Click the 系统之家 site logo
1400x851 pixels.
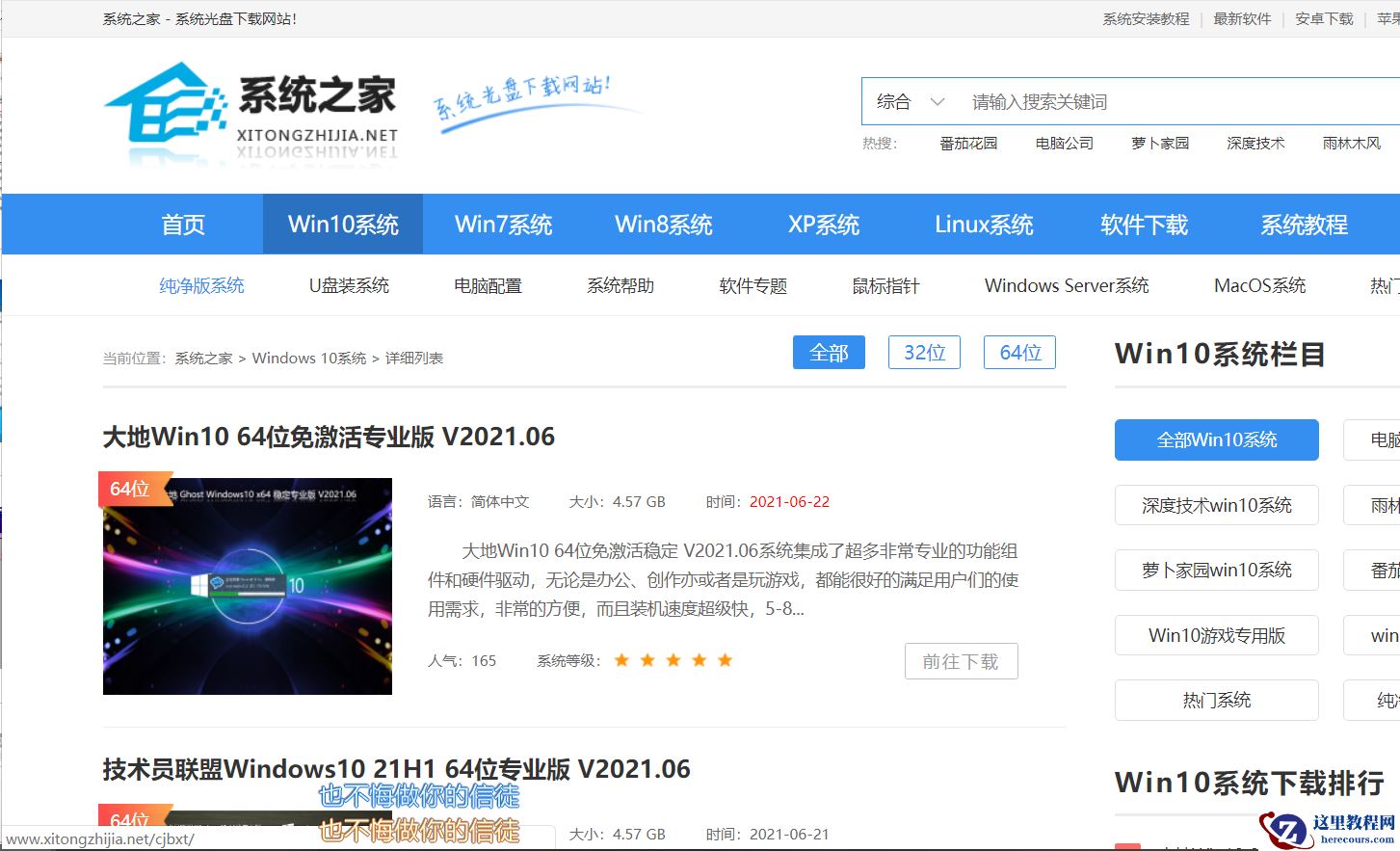click(251, 106)
